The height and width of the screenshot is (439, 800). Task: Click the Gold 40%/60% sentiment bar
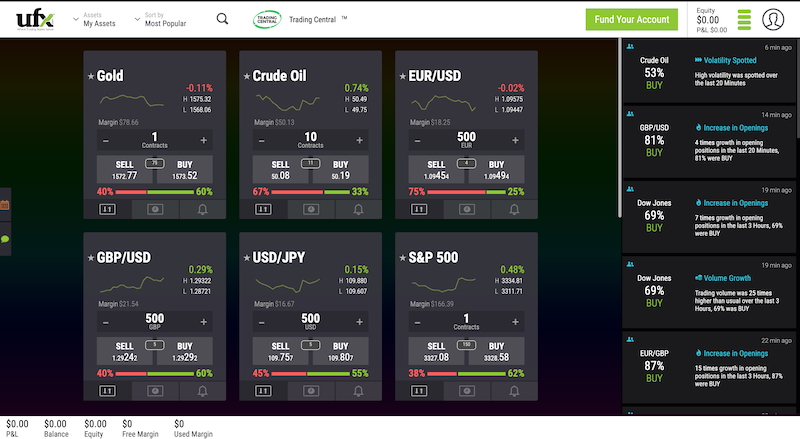155,192
